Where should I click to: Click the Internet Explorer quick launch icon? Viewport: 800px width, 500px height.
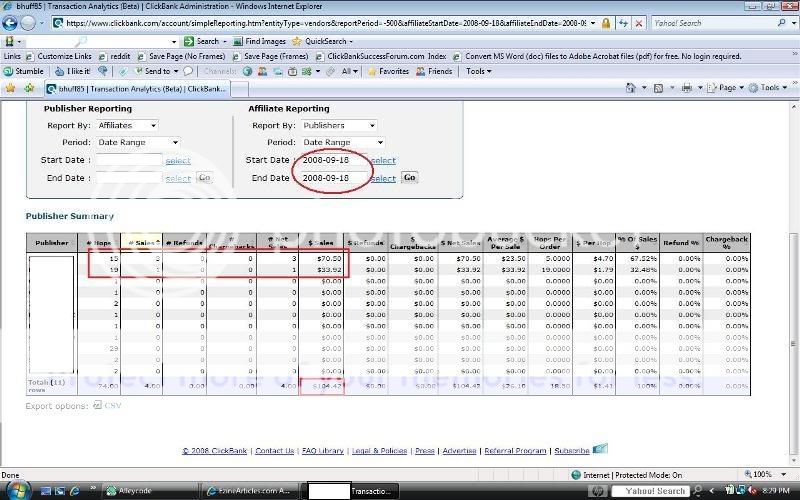point(75,491)
